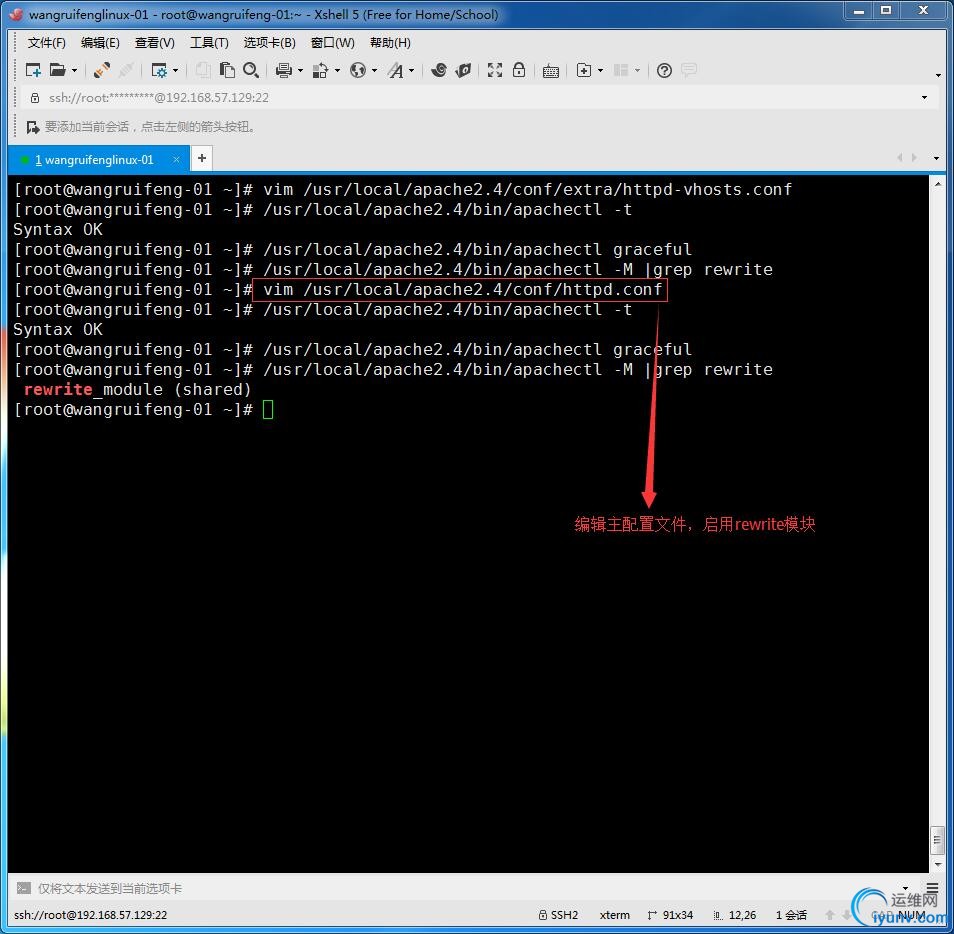
Task: Expand the file transfer dropdown arrow
Action: coord(337,71)
